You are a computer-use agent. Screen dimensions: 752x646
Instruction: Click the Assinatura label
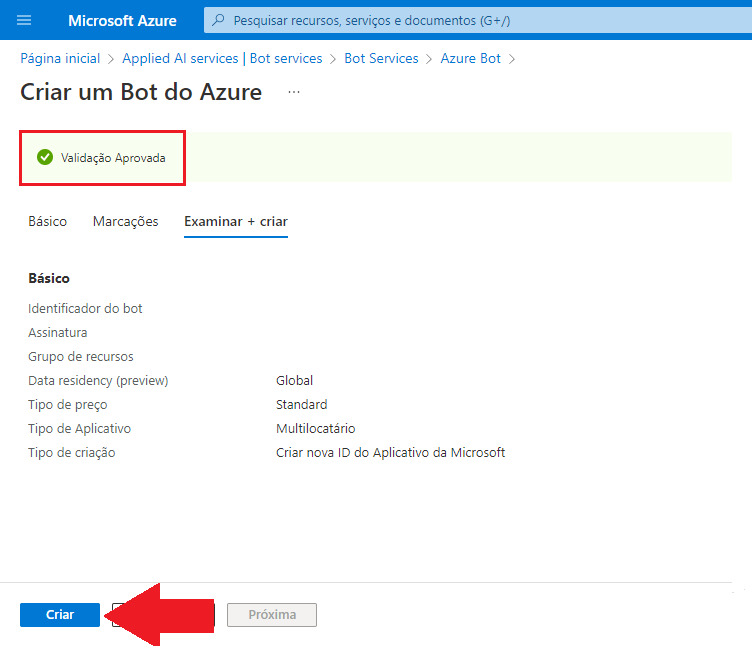(x=58, y=332)
